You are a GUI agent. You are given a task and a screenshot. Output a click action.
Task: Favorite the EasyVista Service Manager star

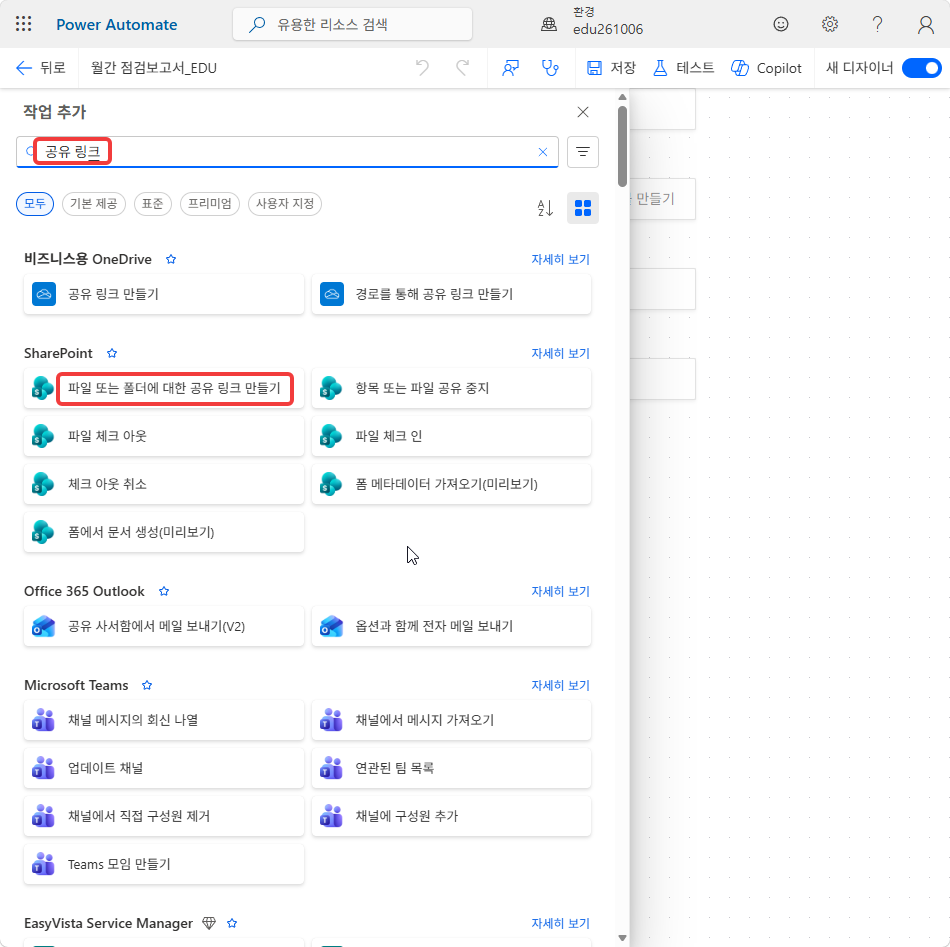click(x=232, y=923)
